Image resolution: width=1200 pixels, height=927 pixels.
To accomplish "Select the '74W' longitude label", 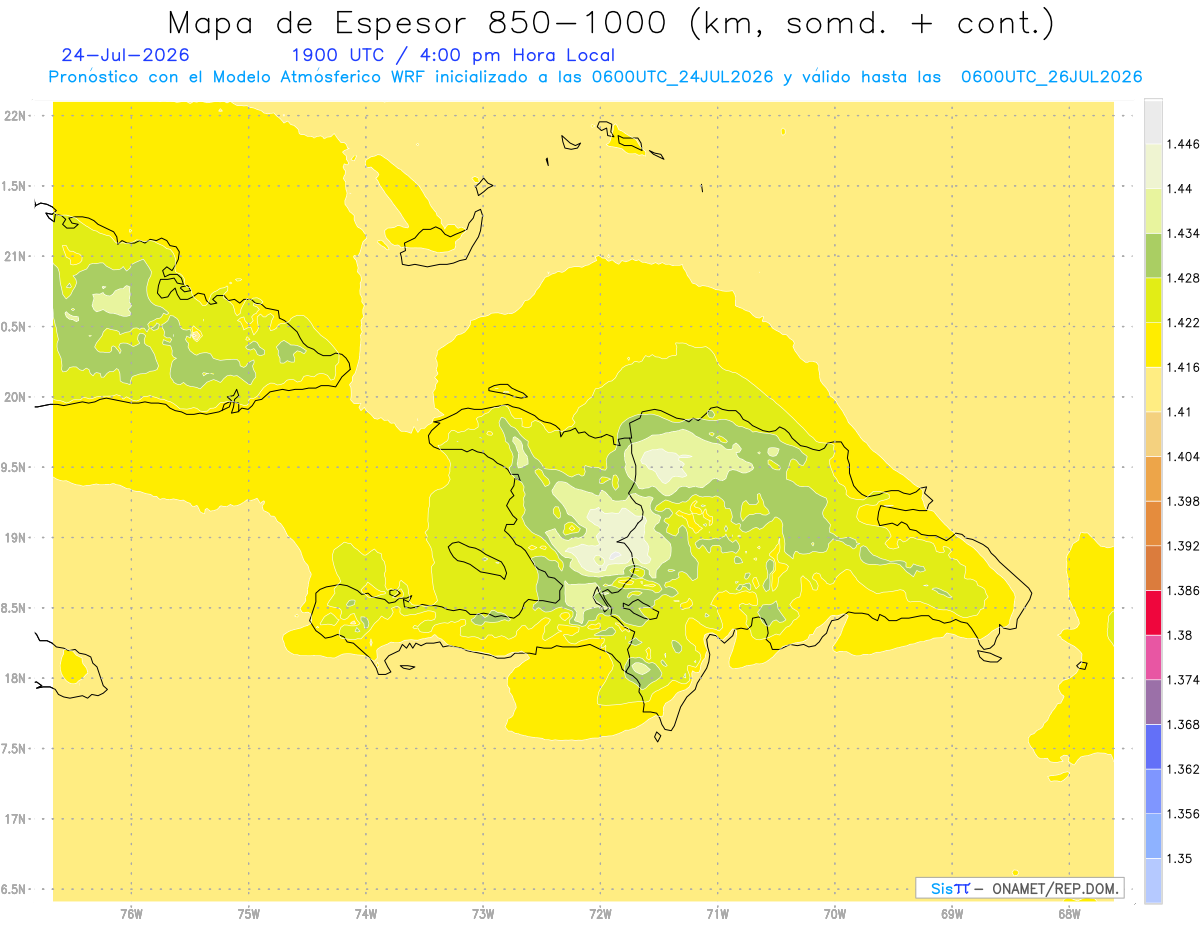I will click(x=366, y=914).
